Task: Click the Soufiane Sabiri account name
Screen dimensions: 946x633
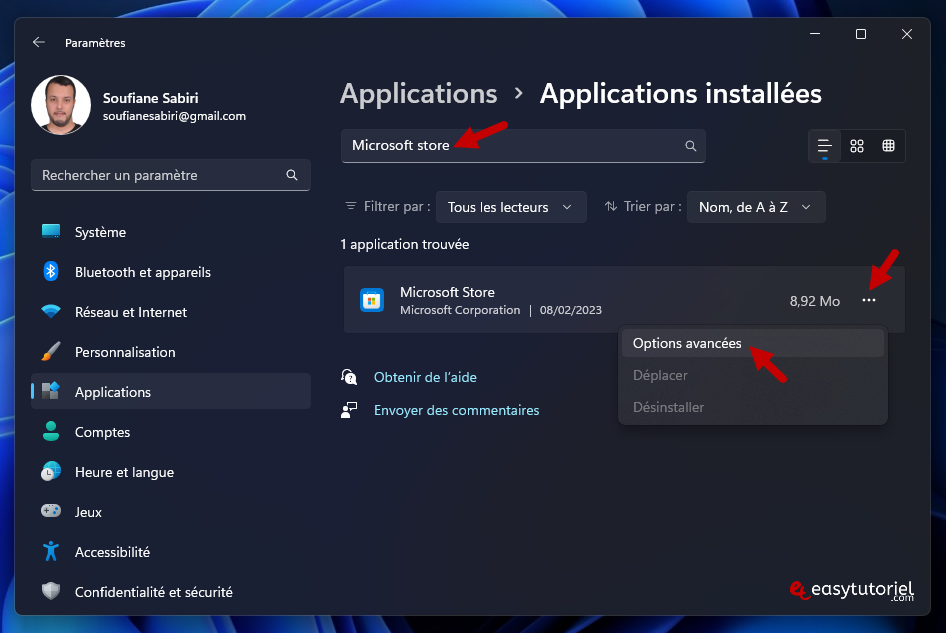Action: [x=150, y=98]
